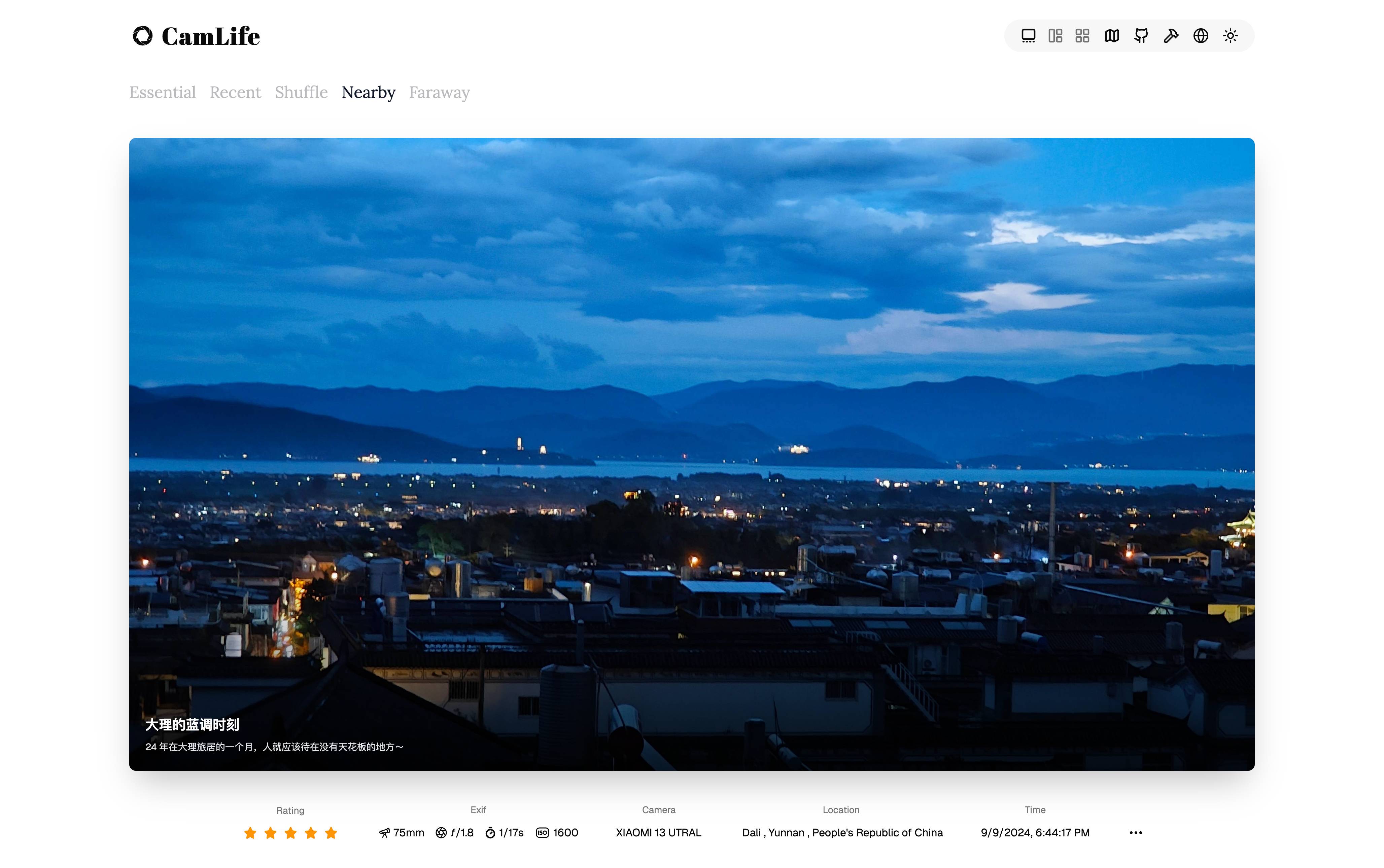Open the map view icon
This screenshot has width=1384, height=868.
[x=1111, y=36]
